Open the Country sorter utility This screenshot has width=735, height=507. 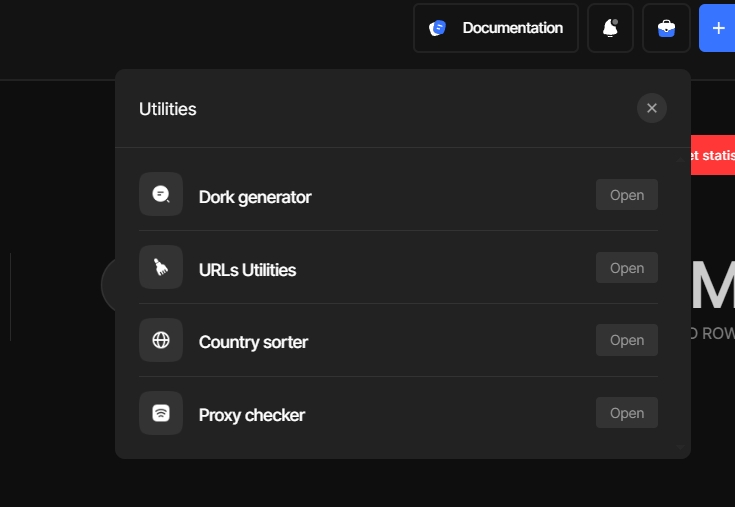[627, 340]
